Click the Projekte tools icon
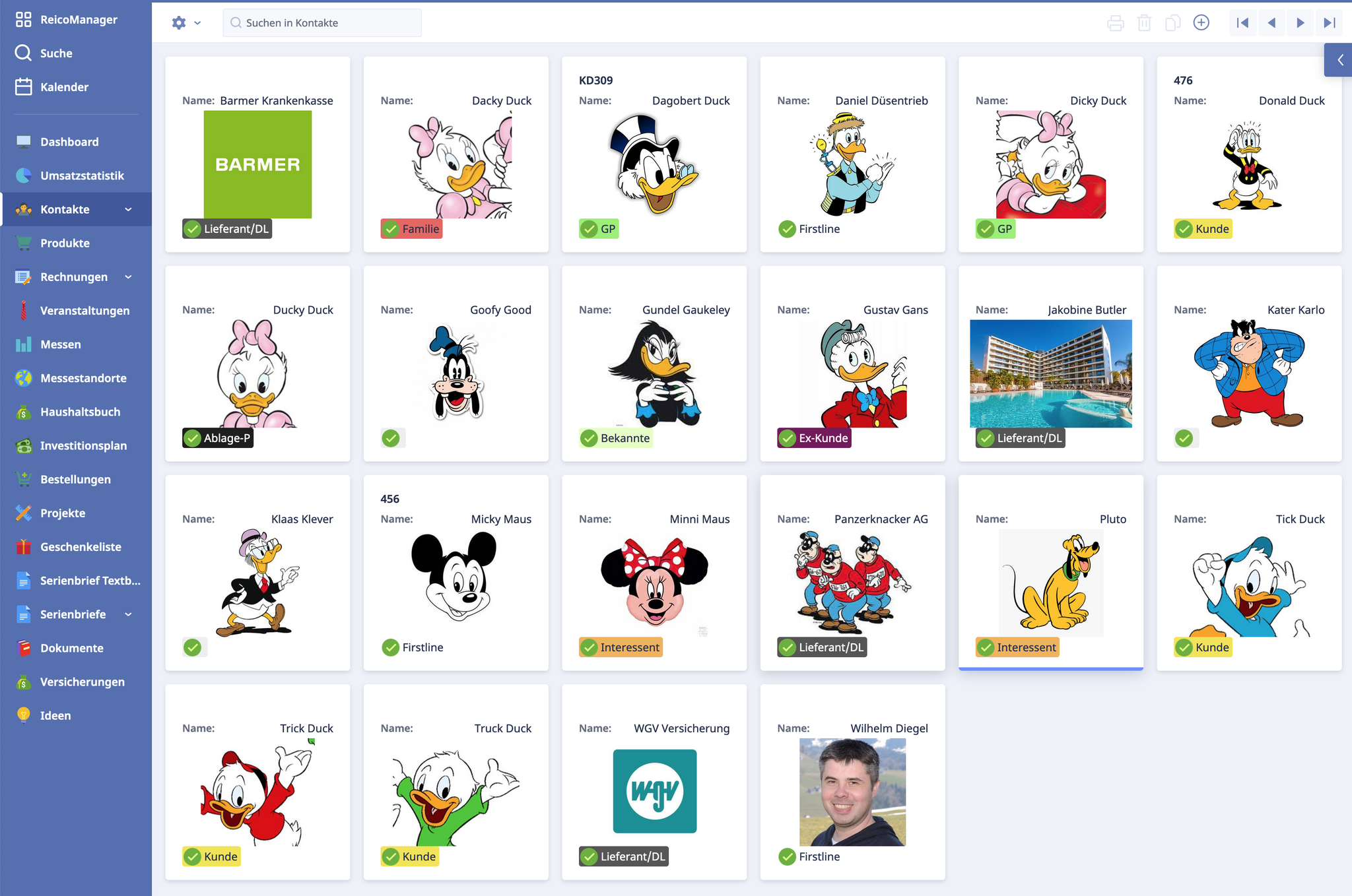Viewport: 1352px width, 896px height. pyautogui.click(x=24, y=513)
